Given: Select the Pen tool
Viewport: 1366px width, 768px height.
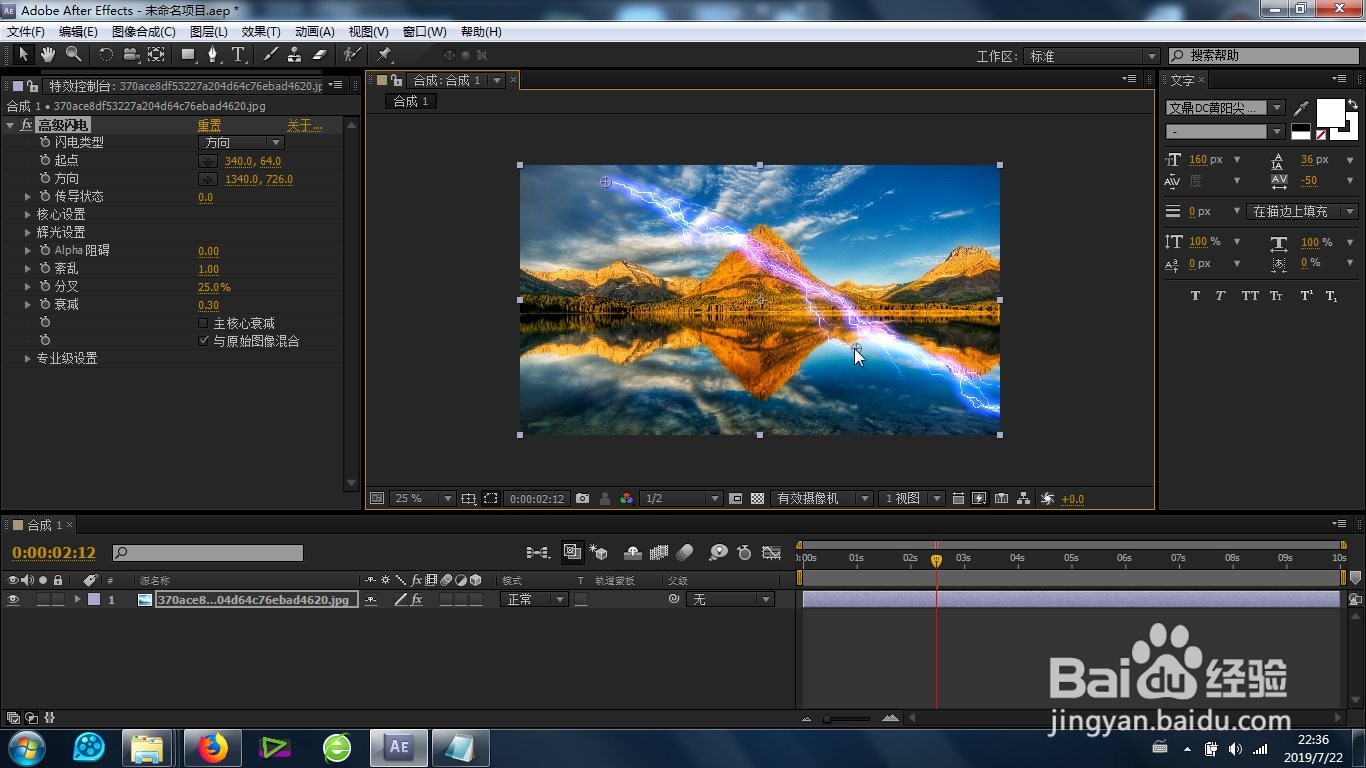Looking at the screenshot, I should point(213,54).
